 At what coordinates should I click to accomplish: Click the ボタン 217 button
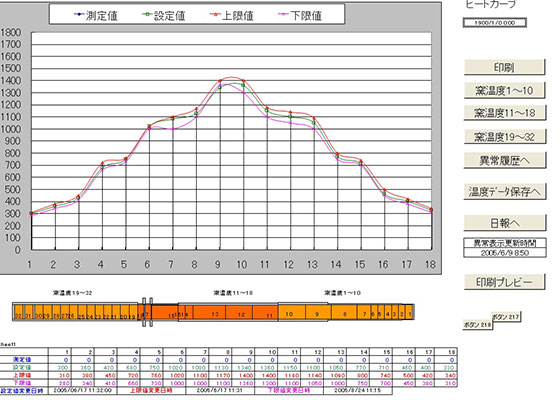point(506,316)
